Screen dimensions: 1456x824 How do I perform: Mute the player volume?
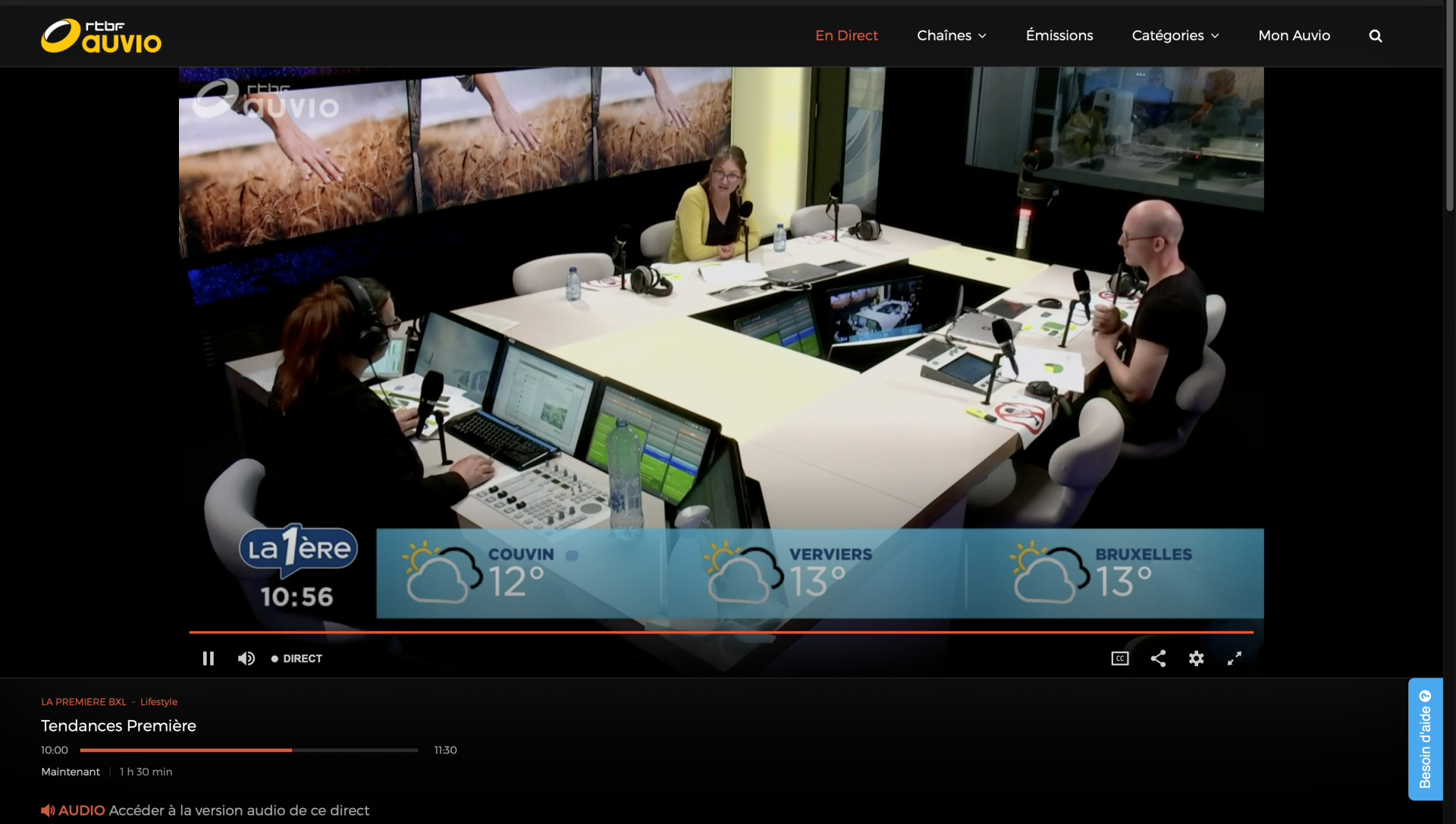(246, 659)
